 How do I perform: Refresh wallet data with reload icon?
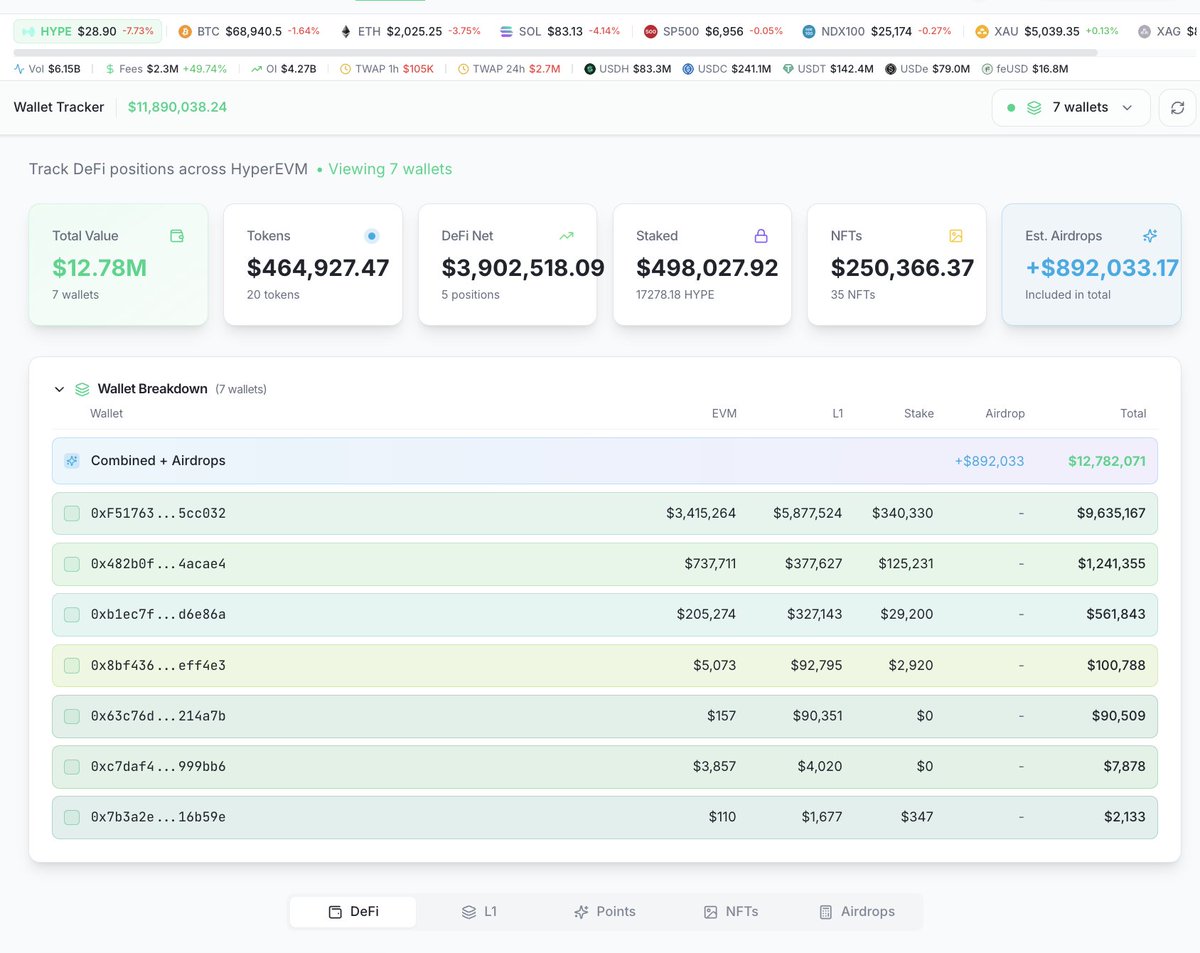(x=1177, y=108)
